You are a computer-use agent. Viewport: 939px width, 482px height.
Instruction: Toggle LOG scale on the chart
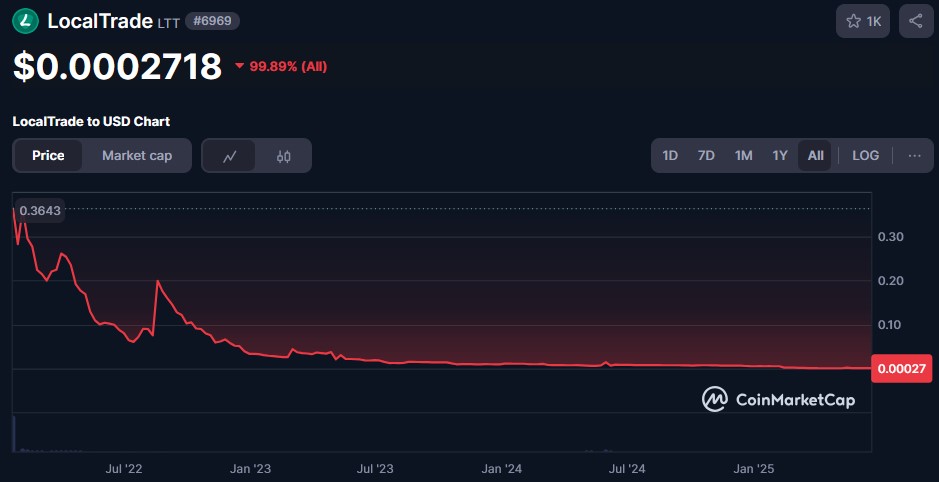tap(865, 156)
